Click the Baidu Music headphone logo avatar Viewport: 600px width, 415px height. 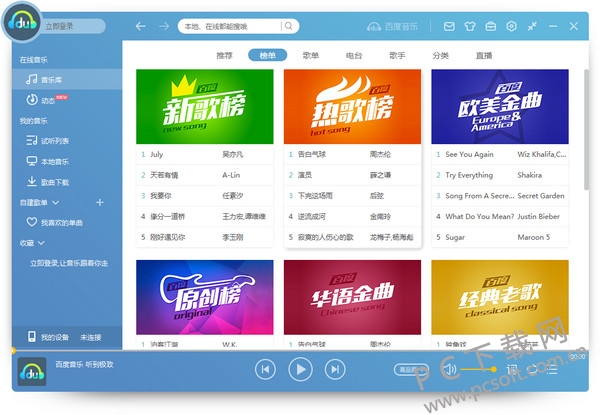tap(22, 23)
